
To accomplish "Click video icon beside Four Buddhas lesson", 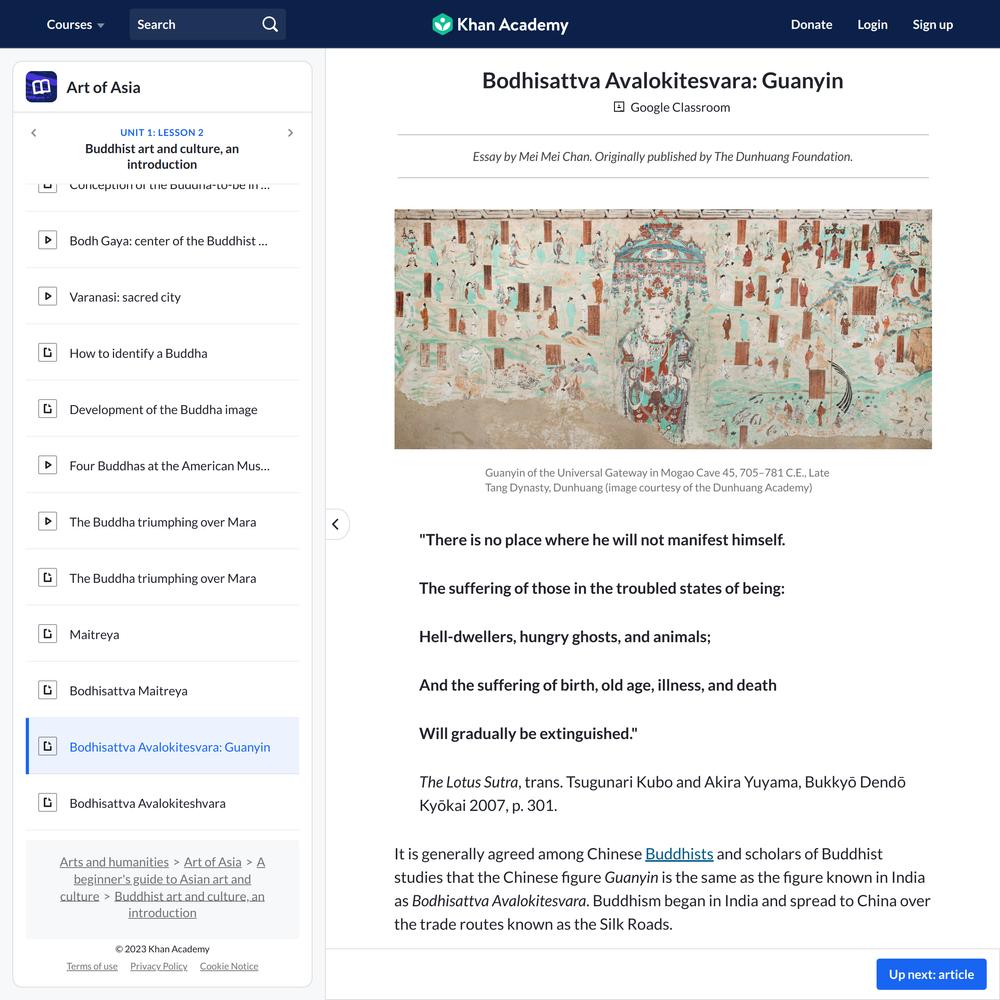I will (x=48, y=465).
